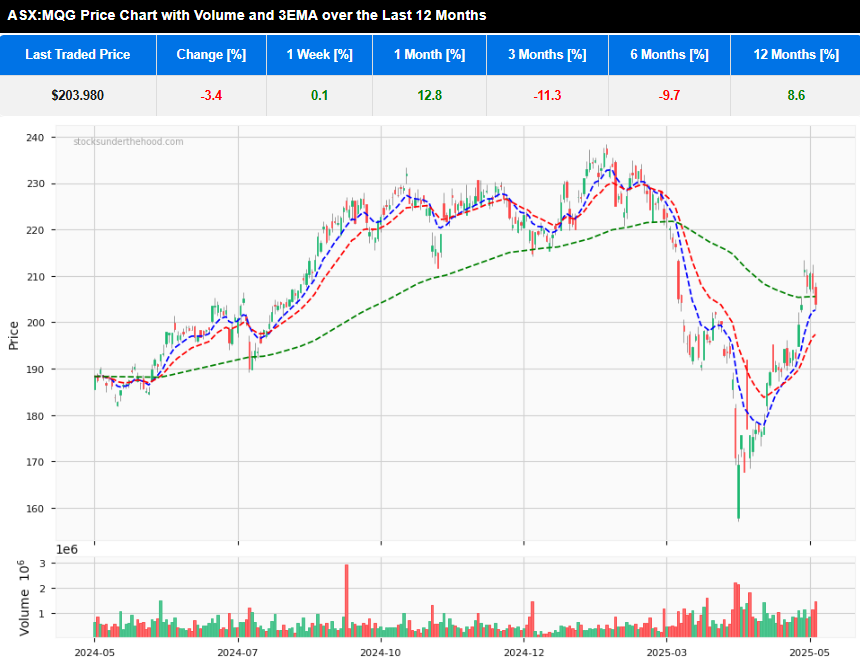Click the 240 price axis tick label

pos(35,137)
